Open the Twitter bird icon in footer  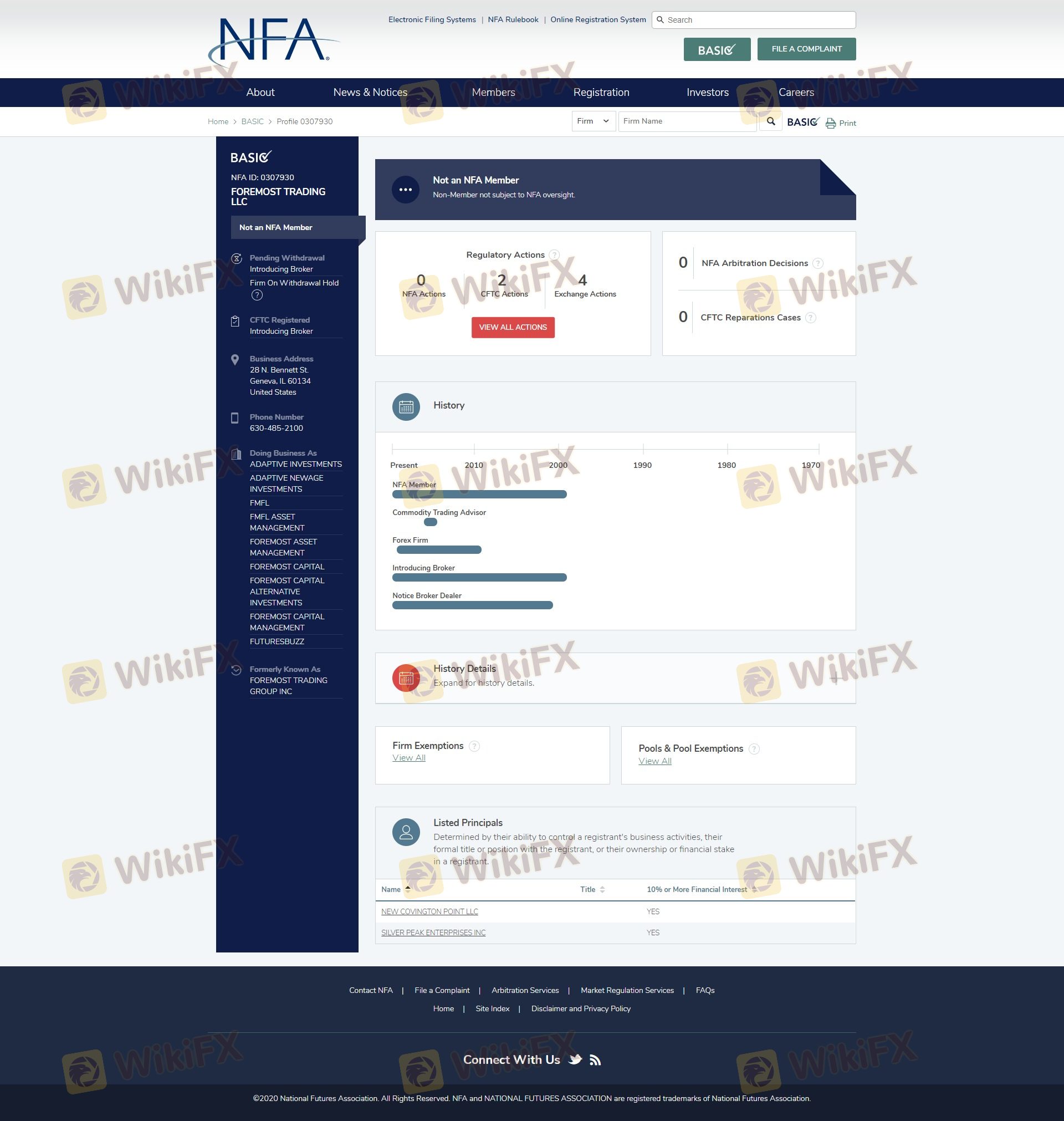[575, 1059]
